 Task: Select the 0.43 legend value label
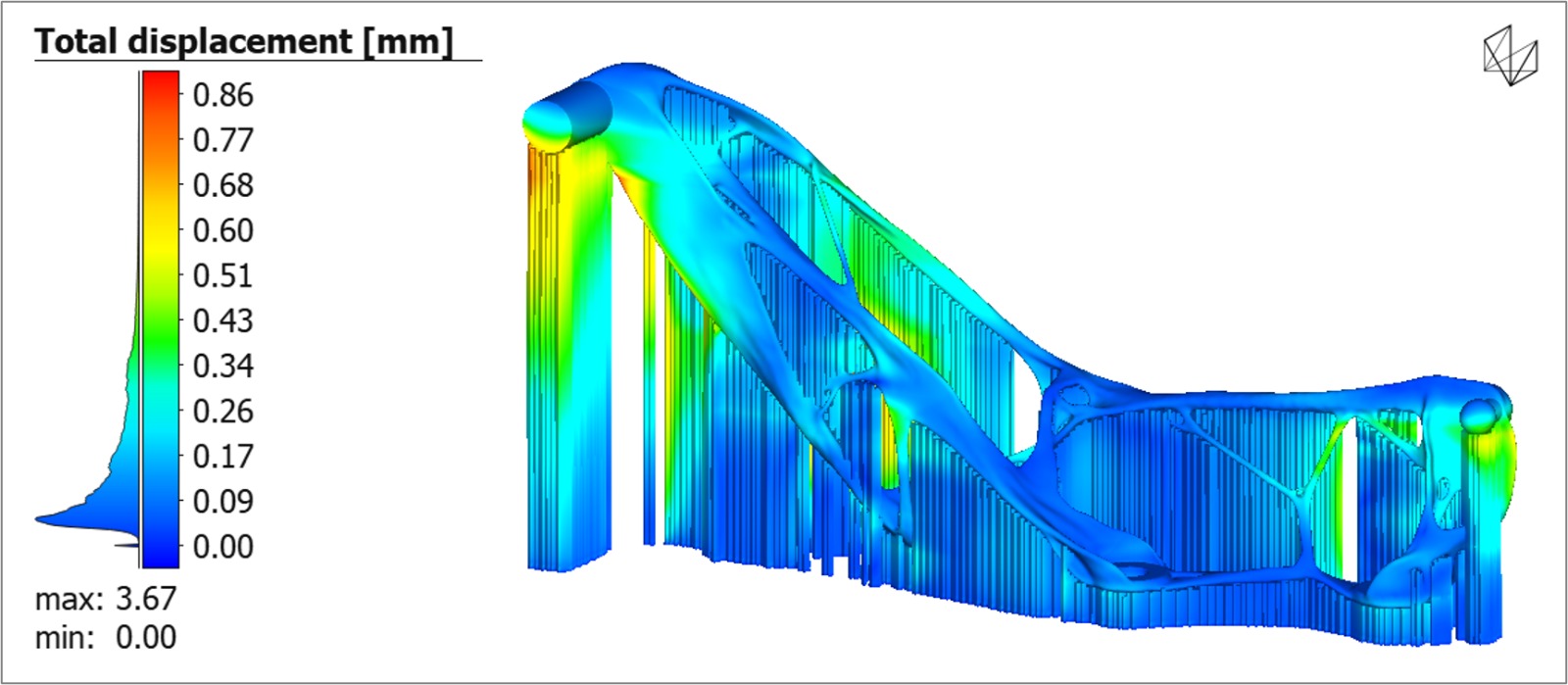point(222,320)
